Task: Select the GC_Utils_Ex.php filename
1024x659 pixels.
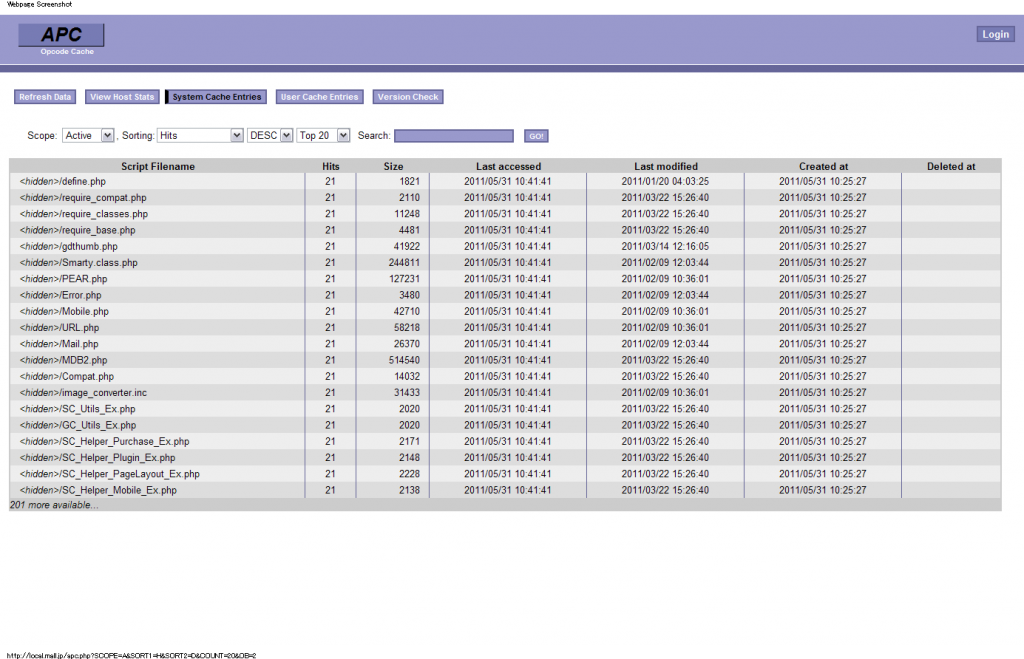Action: [x=78, y=425]
